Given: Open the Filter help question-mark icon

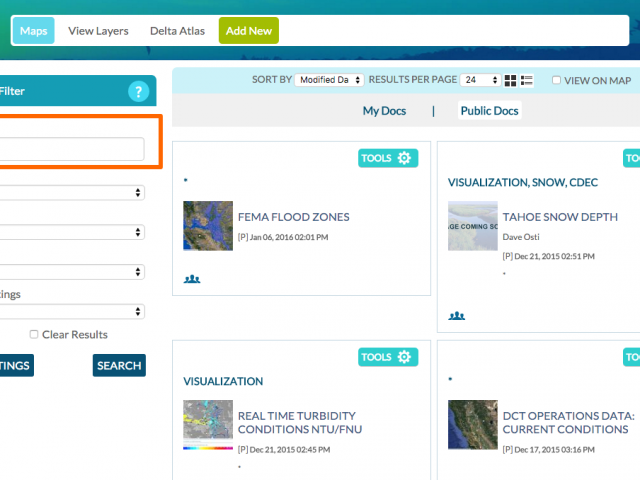Looking at the screenshot, I should click(x=138, y=91).
